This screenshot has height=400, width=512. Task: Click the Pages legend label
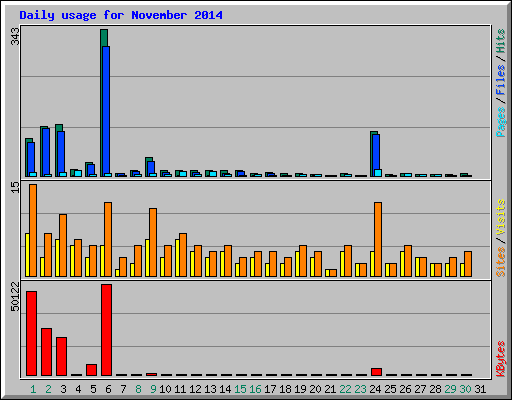(501, 122)
